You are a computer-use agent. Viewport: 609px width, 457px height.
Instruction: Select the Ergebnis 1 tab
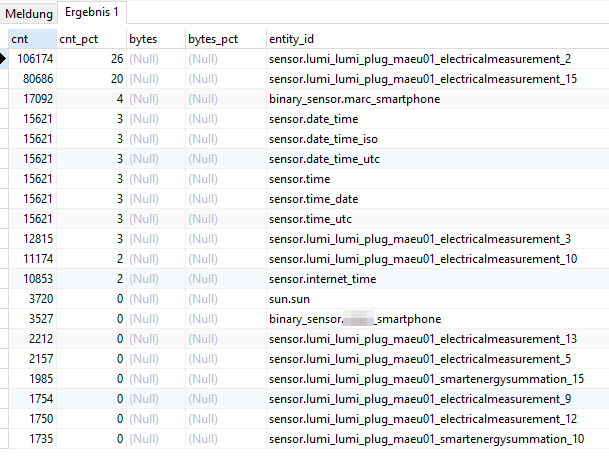[92, 12]
